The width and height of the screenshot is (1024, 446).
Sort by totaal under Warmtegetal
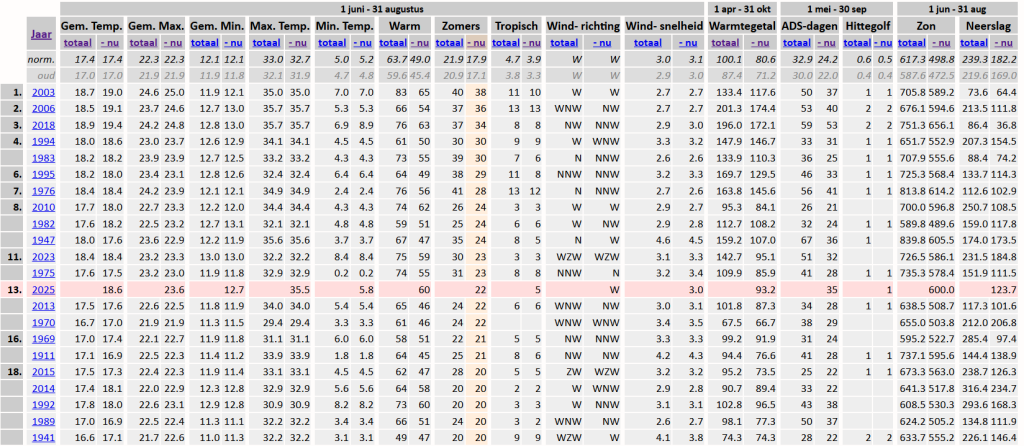tap(725, 43)
